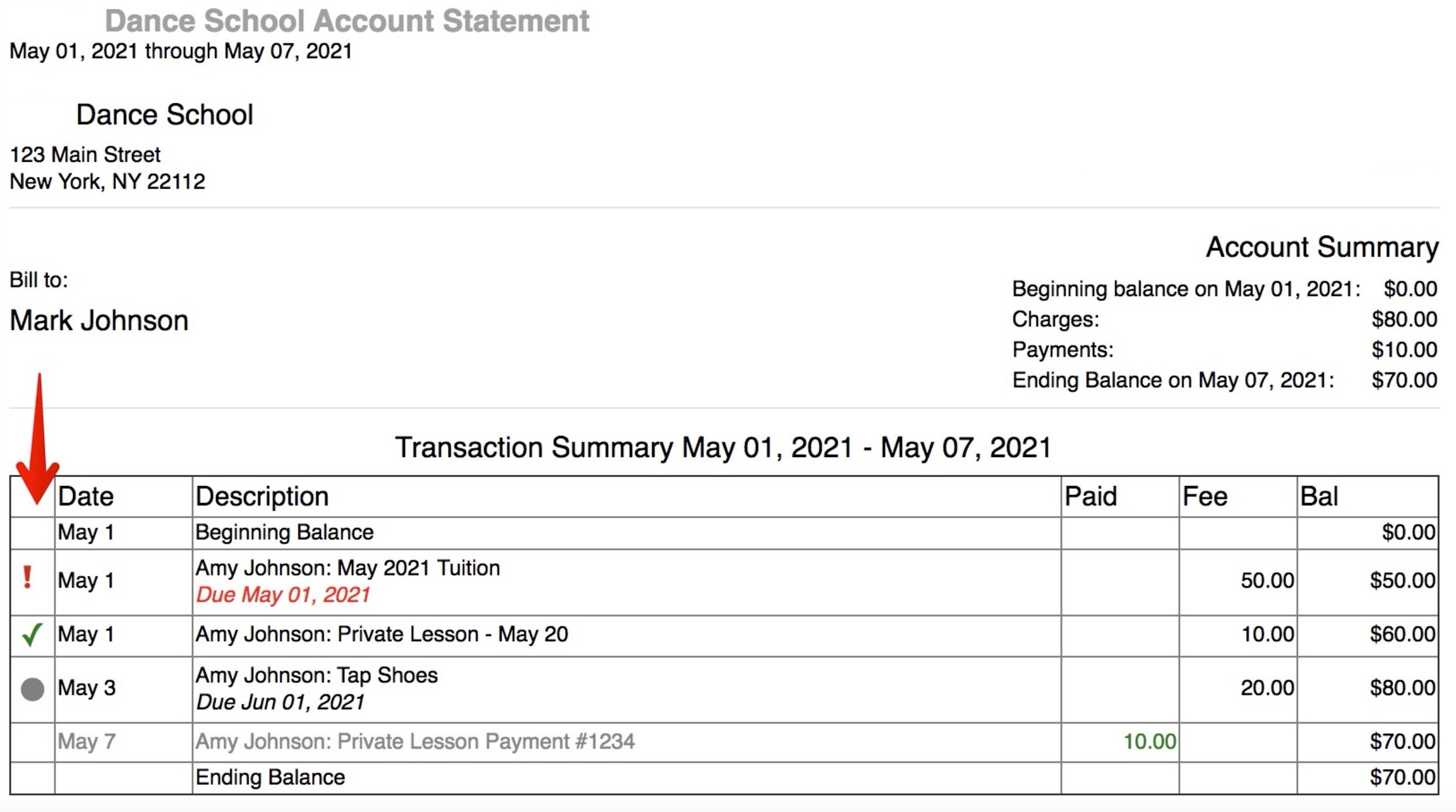Click the "Due Jun 01, 2021" text
Image resolution: width=1456 pixels, height=812 pixels.
click(x=280, y=702)
